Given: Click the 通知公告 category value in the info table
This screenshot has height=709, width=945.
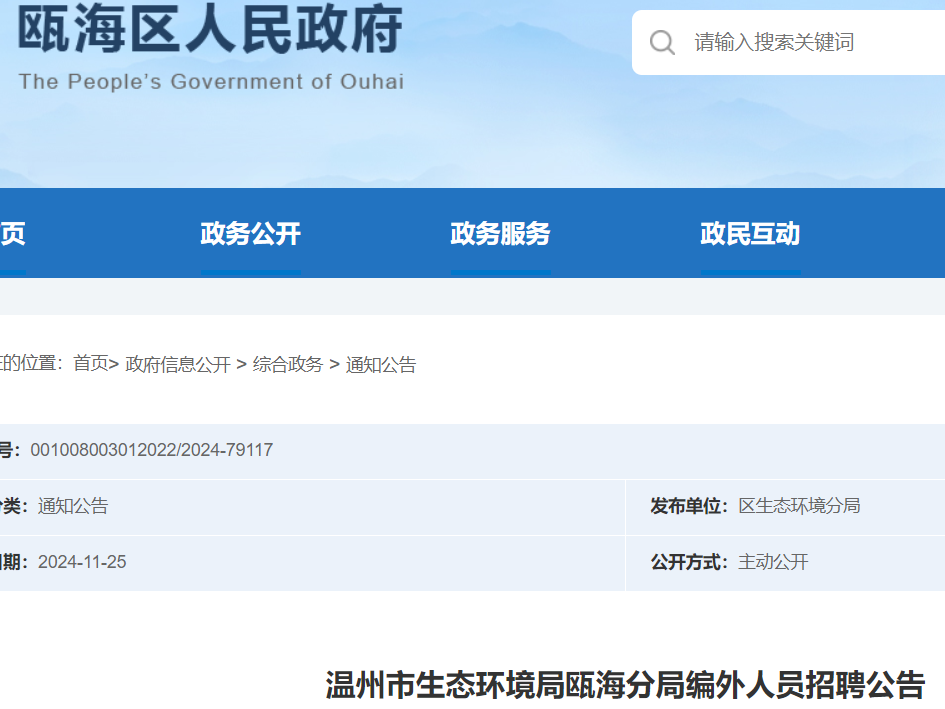Looking at the screenshot, I should 73,506.
